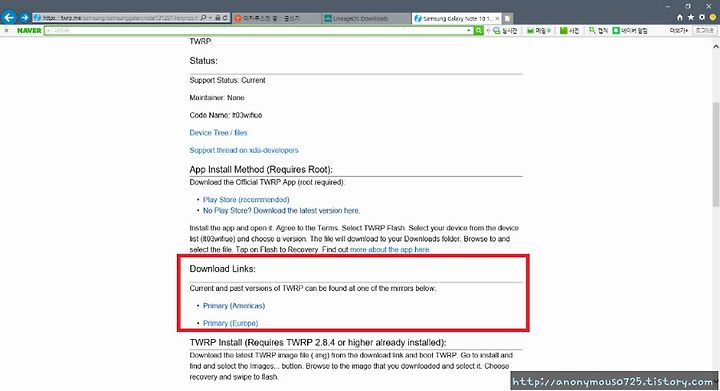Image resolution: width=720 pixels, height=391 pixels.
Task: Focus the browser address bar URL
Action: point(120,18)
